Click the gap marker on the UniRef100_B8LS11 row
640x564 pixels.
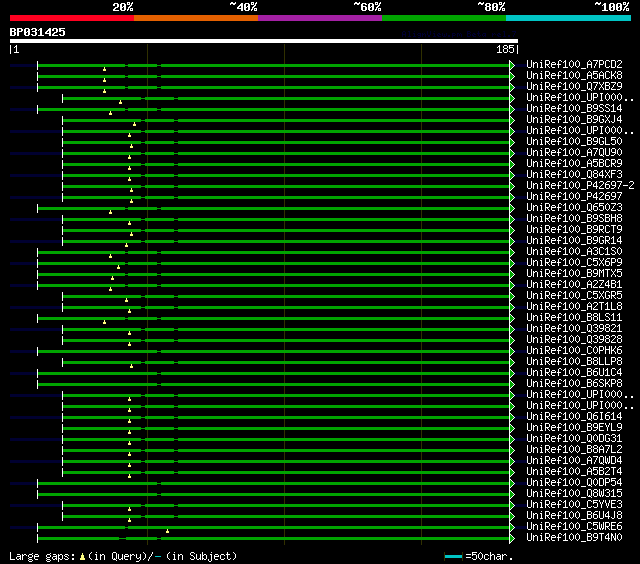(104, 322)
